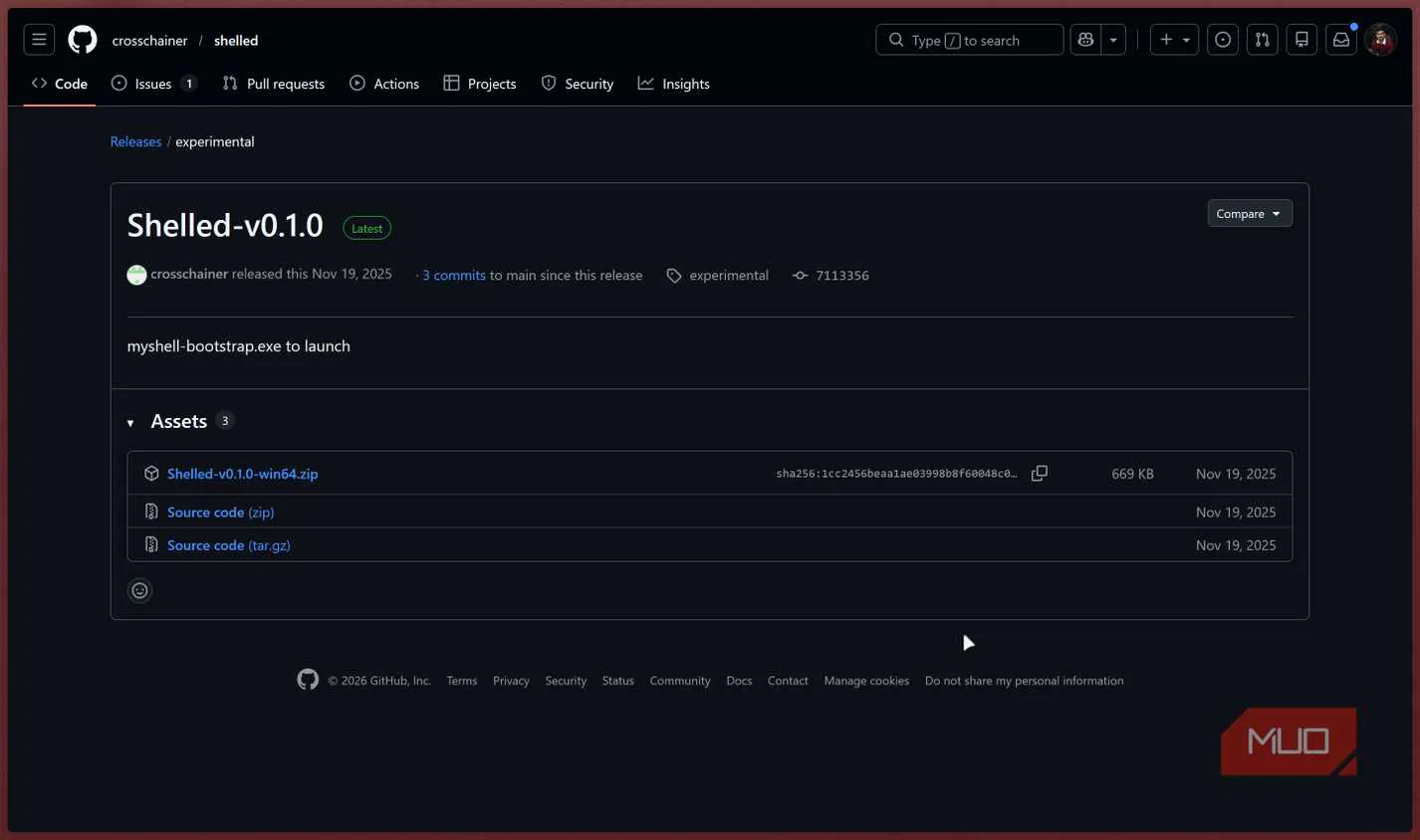Open commit 7113356

(x=842, y=276)
